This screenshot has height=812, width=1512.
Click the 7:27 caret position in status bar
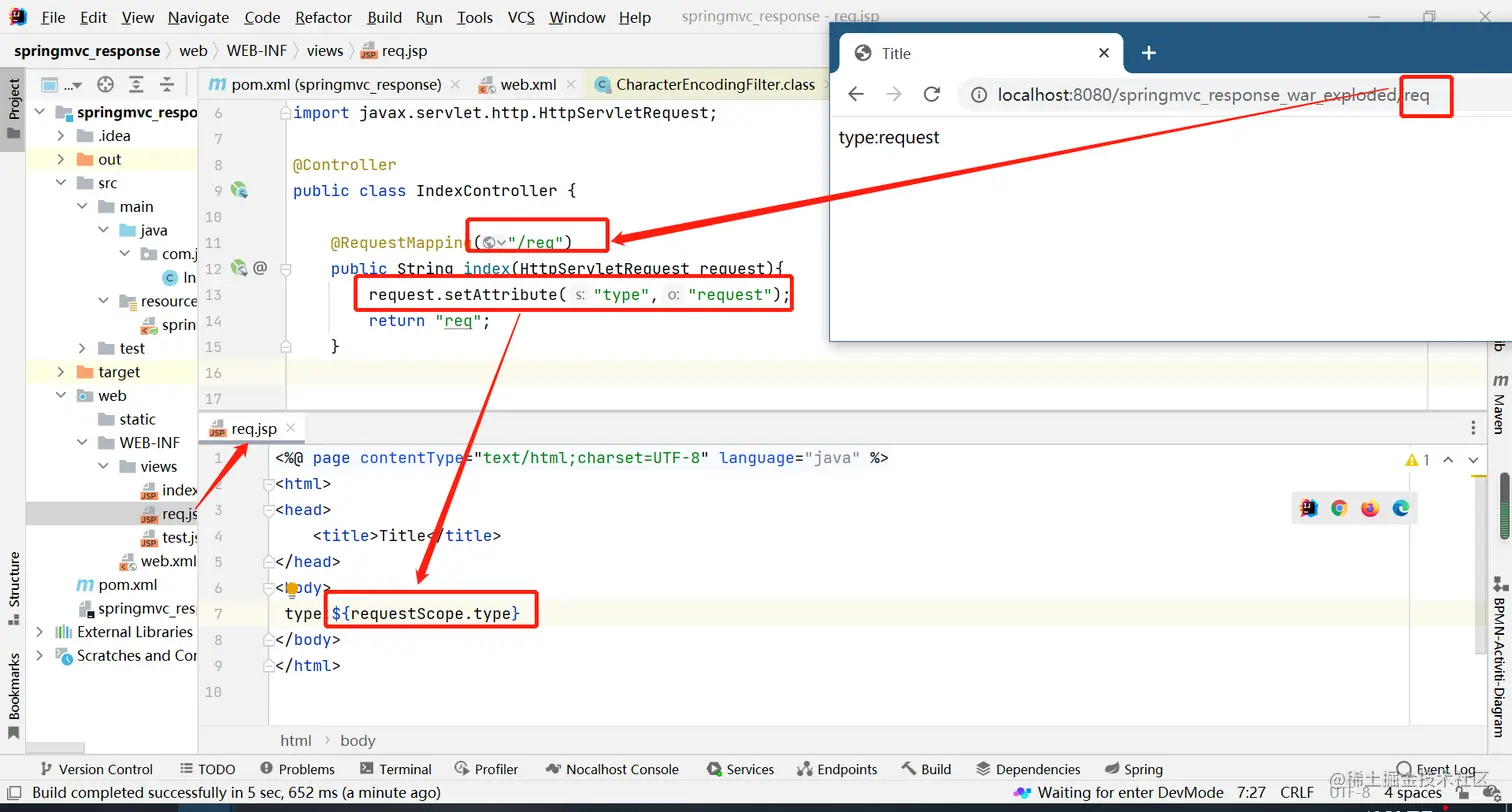1251,793
